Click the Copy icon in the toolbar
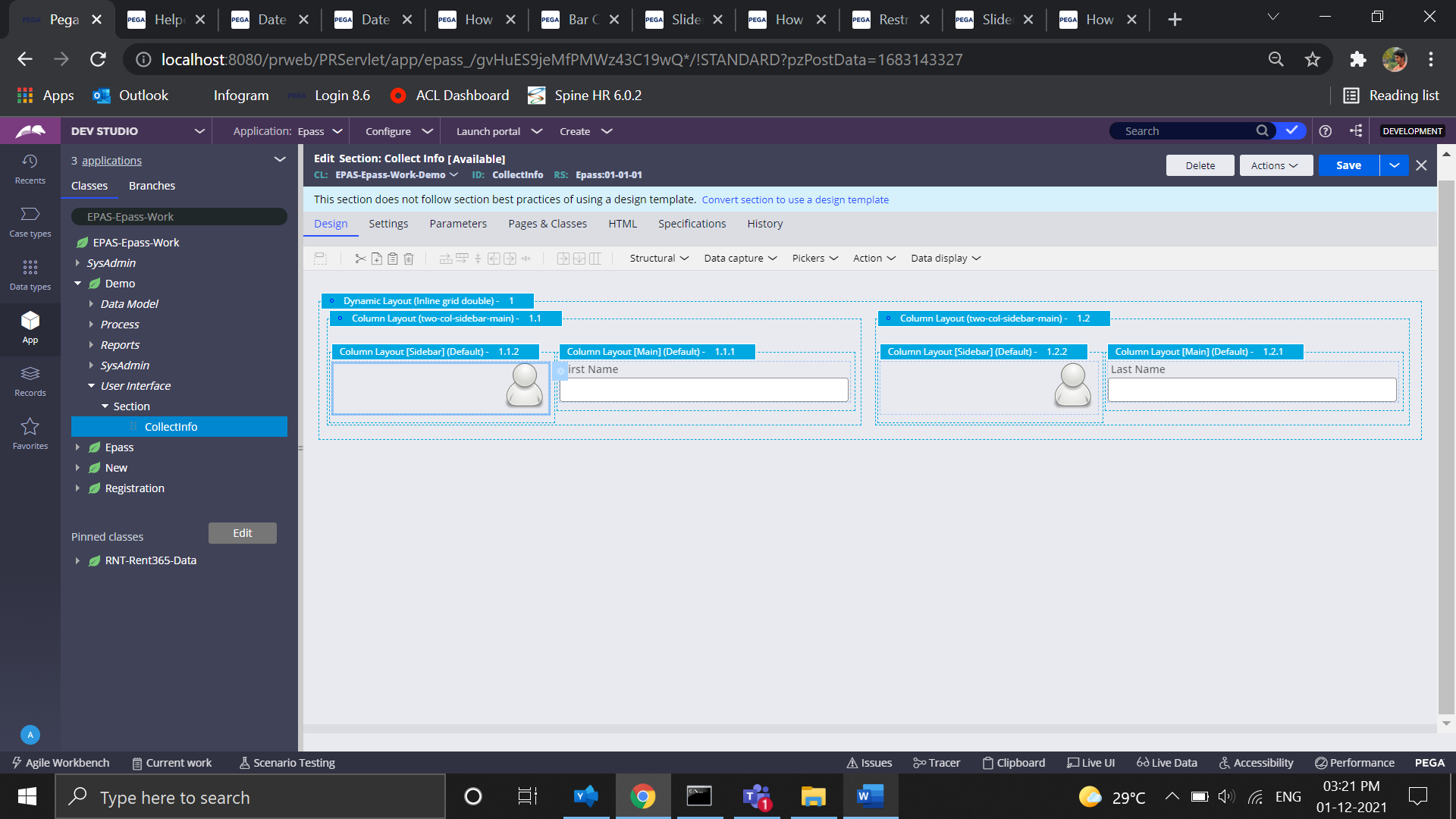 (x=377, y=259)
